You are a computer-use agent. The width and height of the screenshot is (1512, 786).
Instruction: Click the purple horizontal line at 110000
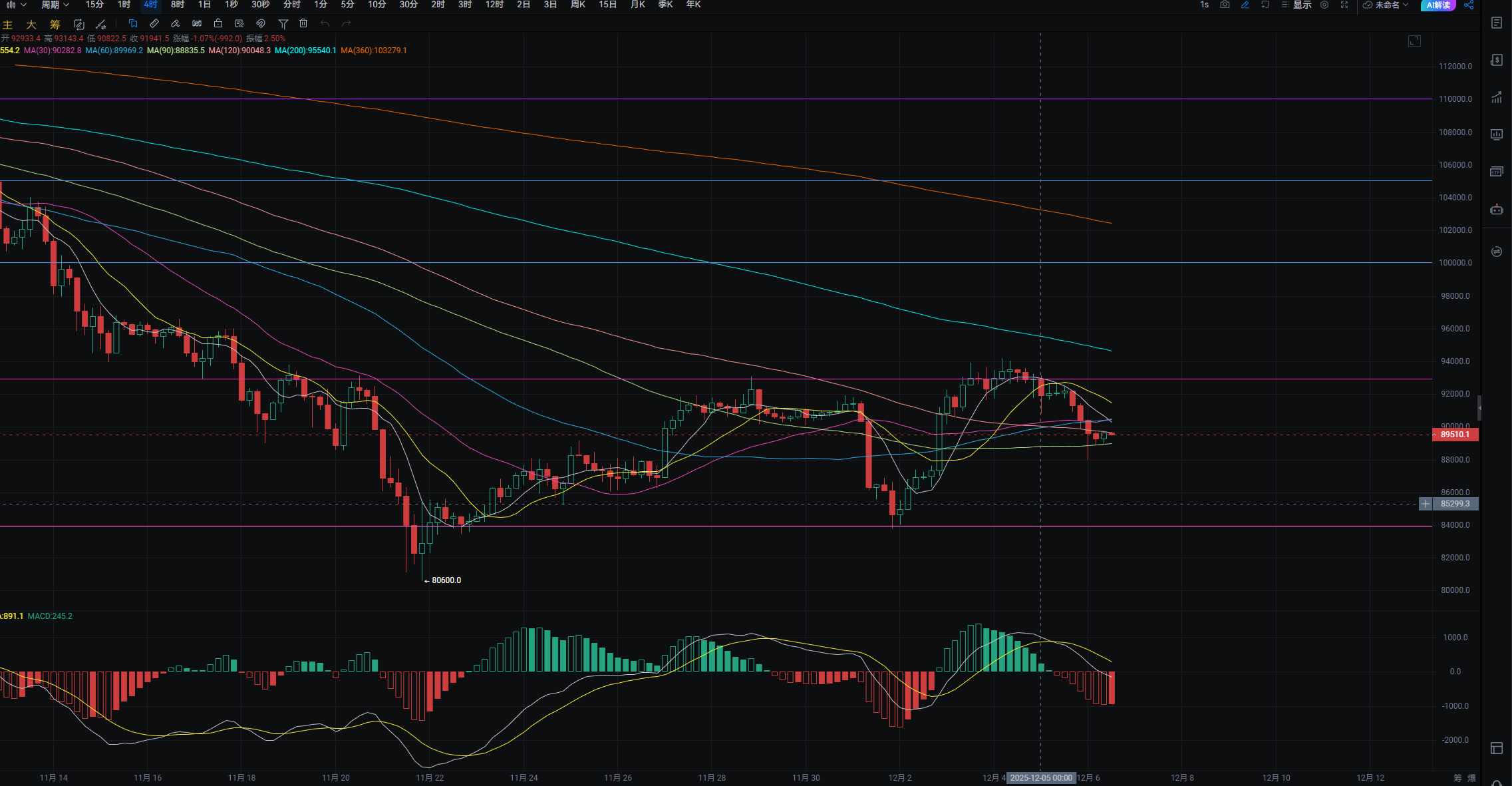[x=665, y=98]
